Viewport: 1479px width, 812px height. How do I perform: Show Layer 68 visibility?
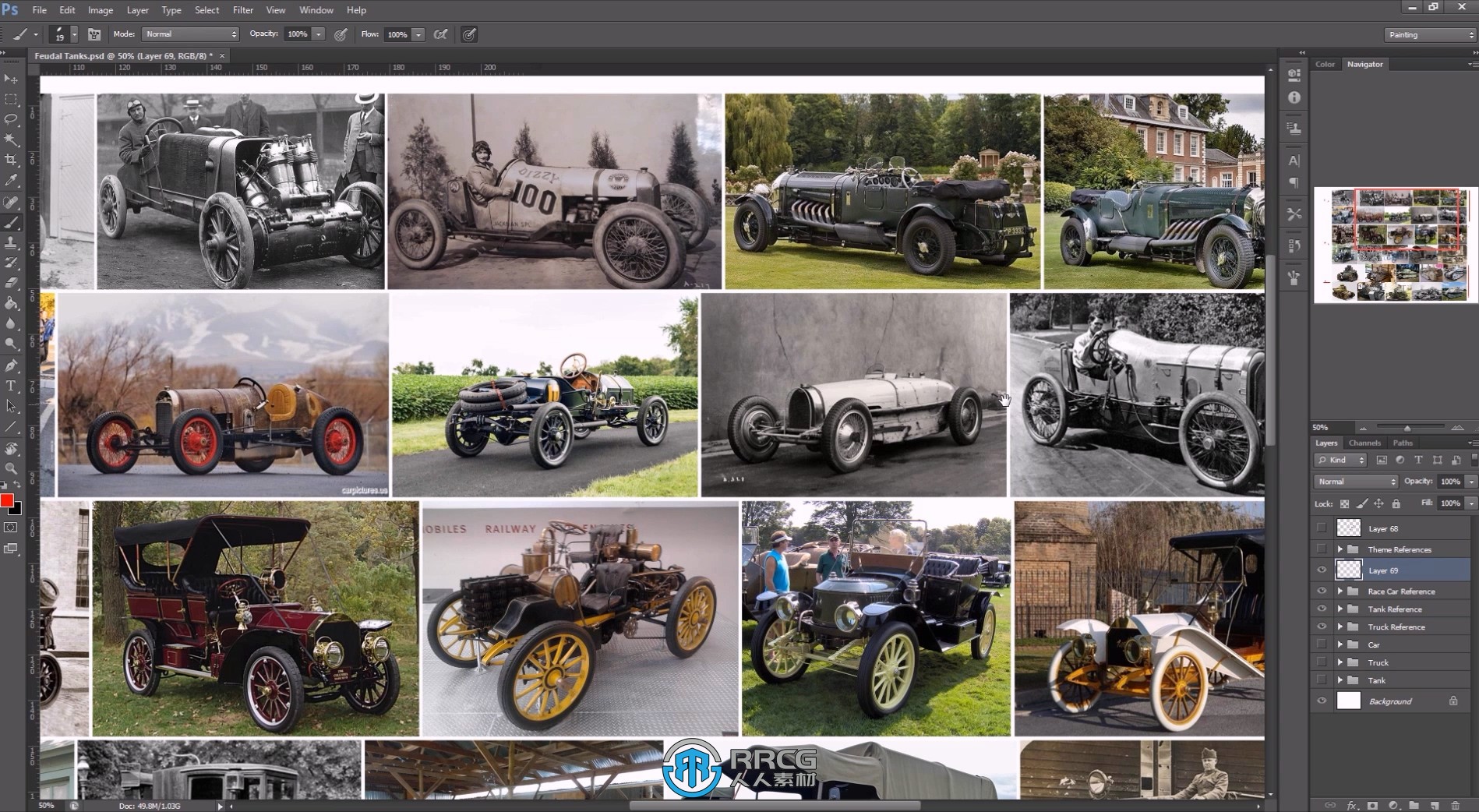coord(1322,528)
